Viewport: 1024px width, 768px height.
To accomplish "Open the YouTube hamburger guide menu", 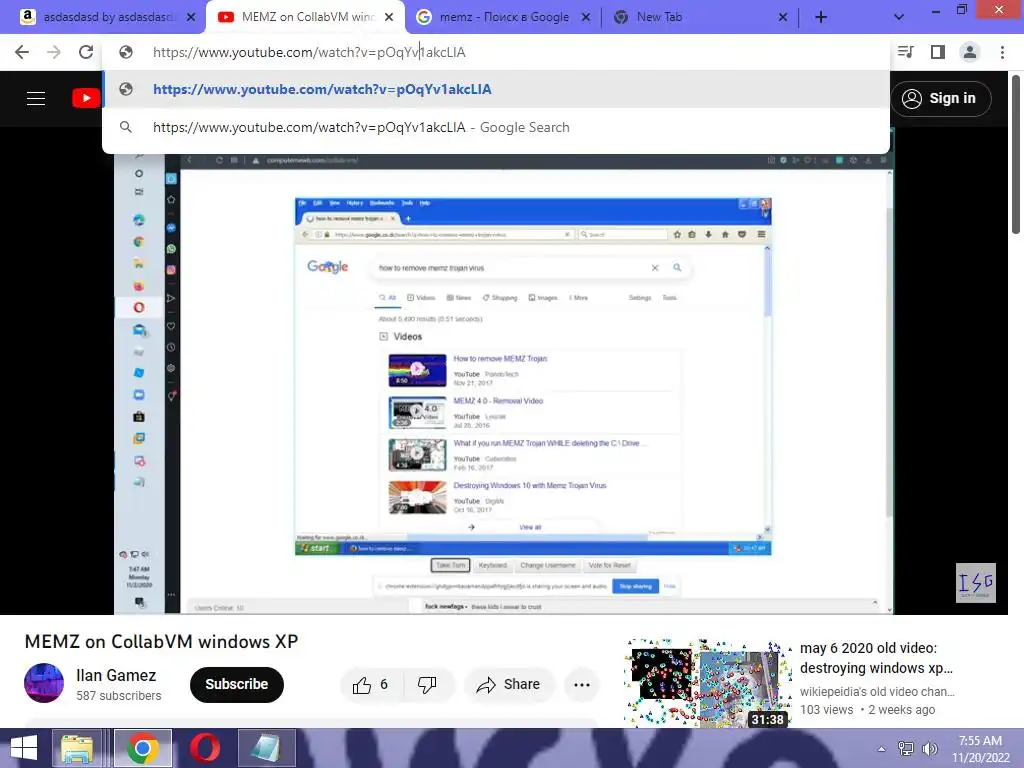I will coord(36,99).
